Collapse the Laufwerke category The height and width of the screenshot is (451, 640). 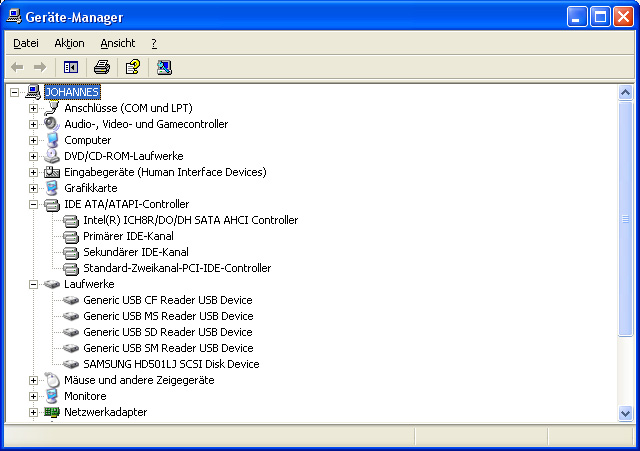click(33, 284)
